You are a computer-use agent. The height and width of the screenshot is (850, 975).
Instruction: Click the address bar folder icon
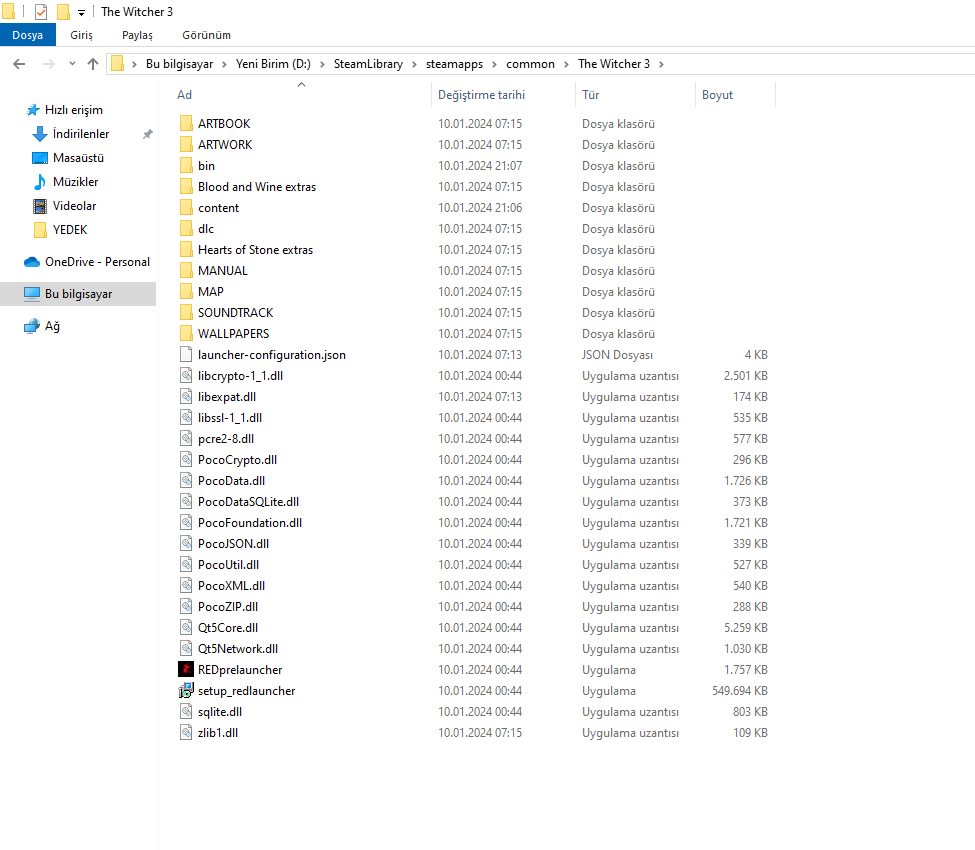coord(118,63)
